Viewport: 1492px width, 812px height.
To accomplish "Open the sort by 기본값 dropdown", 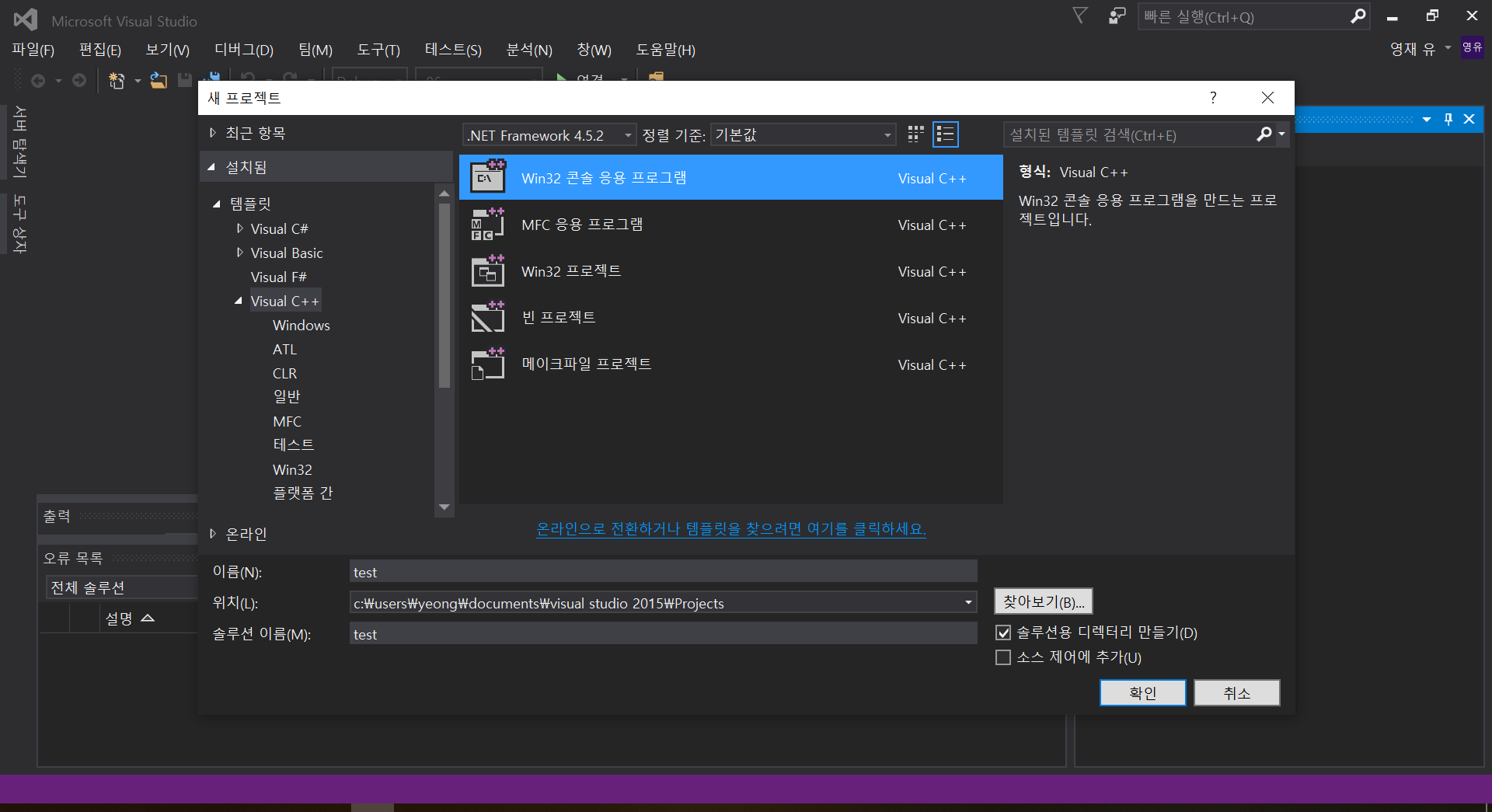I will 803,135.
